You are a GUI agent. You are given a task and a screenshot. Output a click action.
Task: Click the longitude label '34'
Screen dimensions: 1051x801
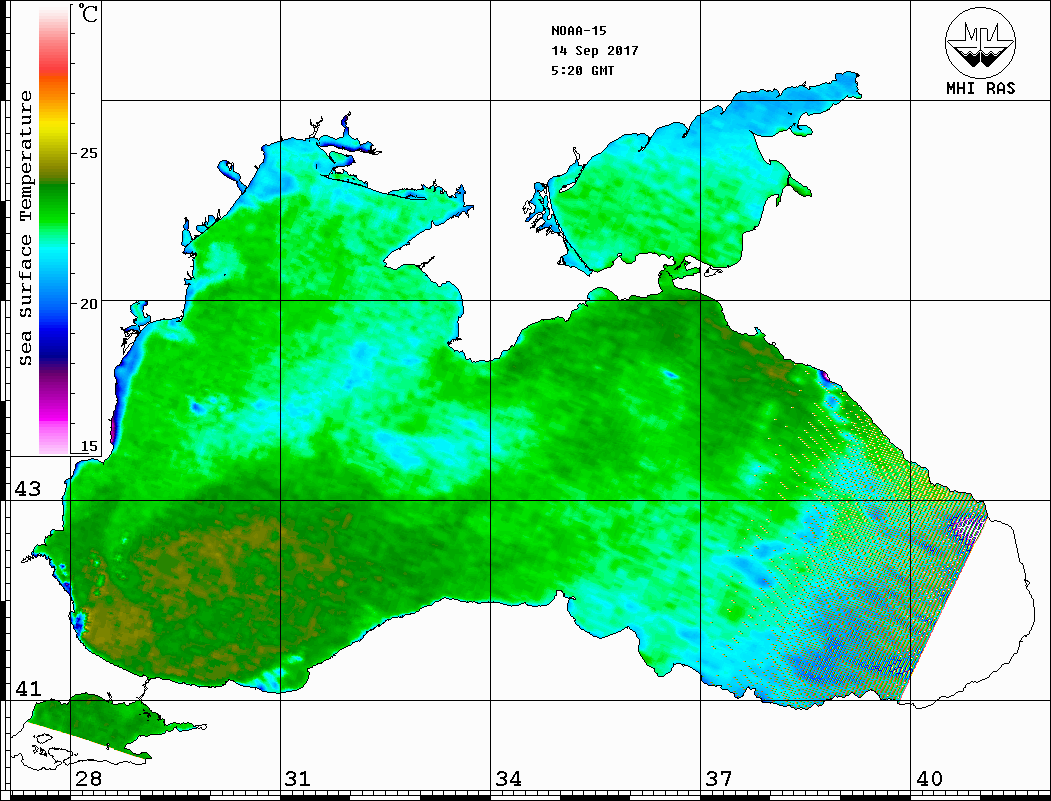[508, 778]
